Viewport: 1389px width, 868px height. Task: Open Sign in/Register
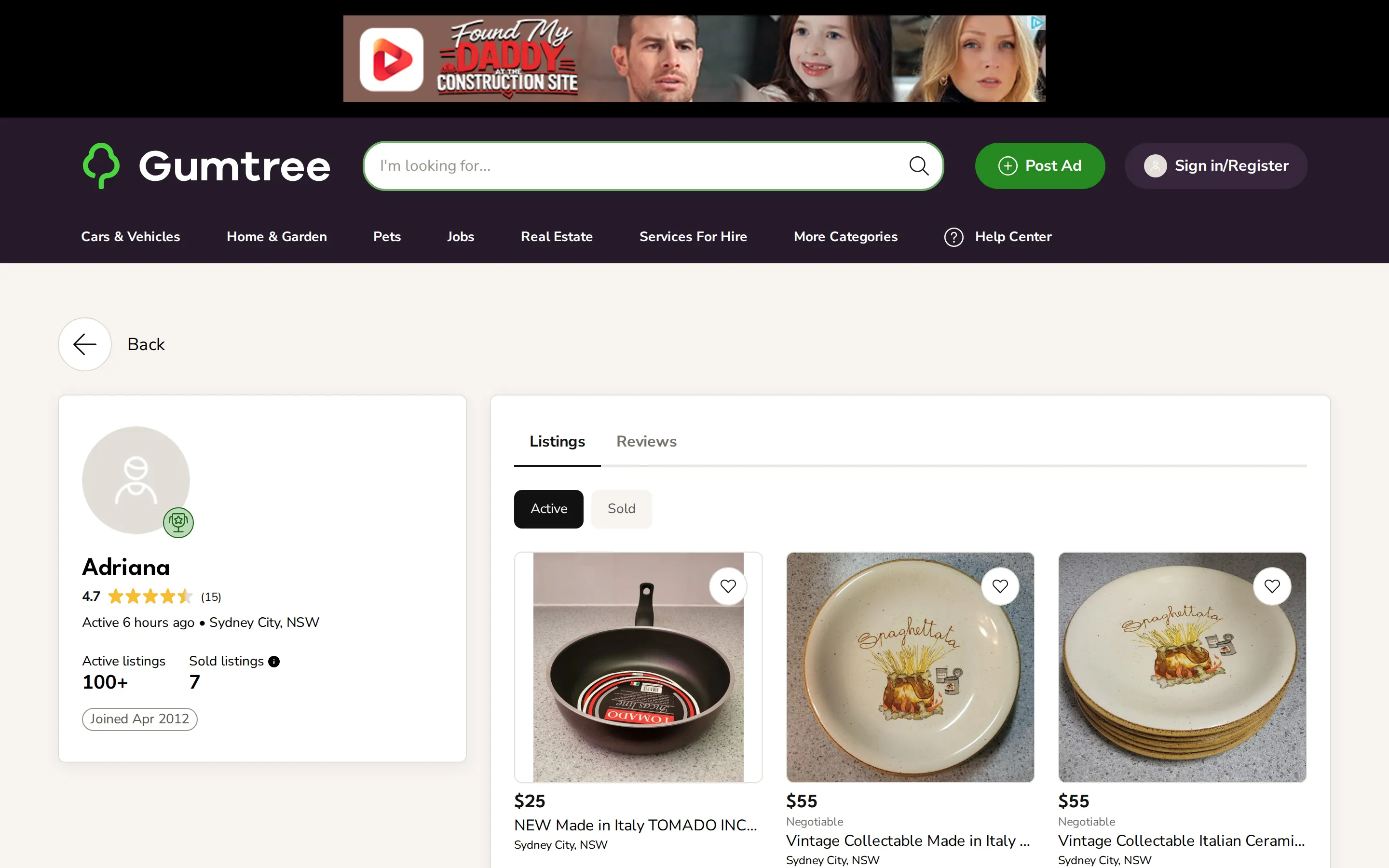pos(1216,166)
